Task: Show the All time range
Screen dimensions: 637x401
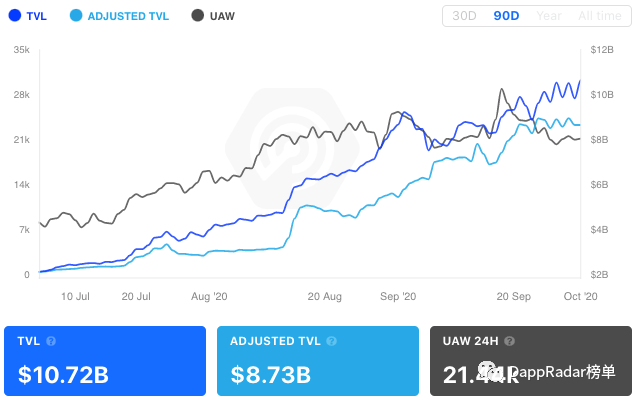Action: [x=599, y=16]
